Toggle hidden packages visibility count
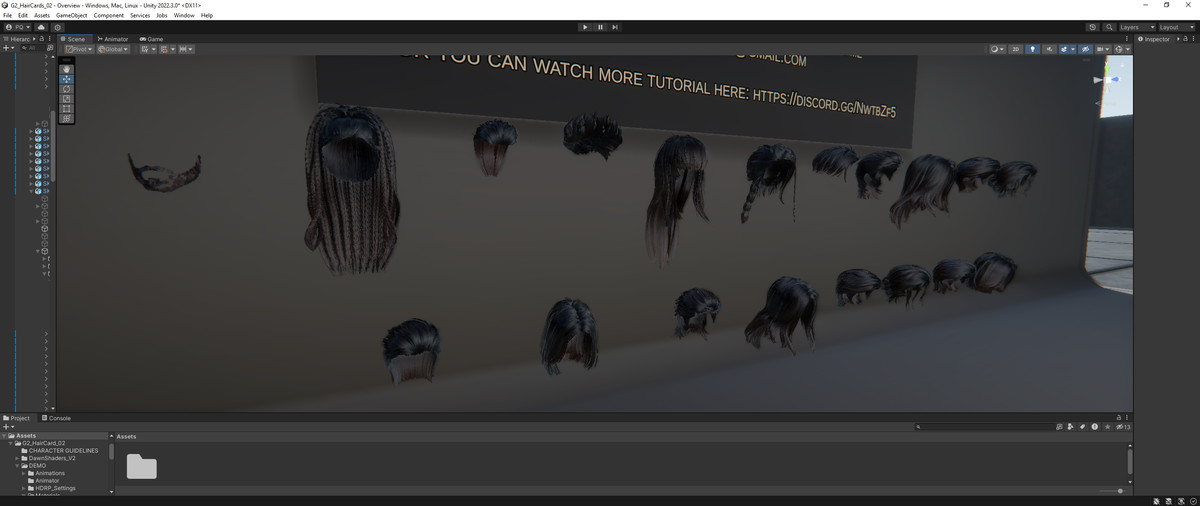1200x506 pixels. pos(1123,427)
